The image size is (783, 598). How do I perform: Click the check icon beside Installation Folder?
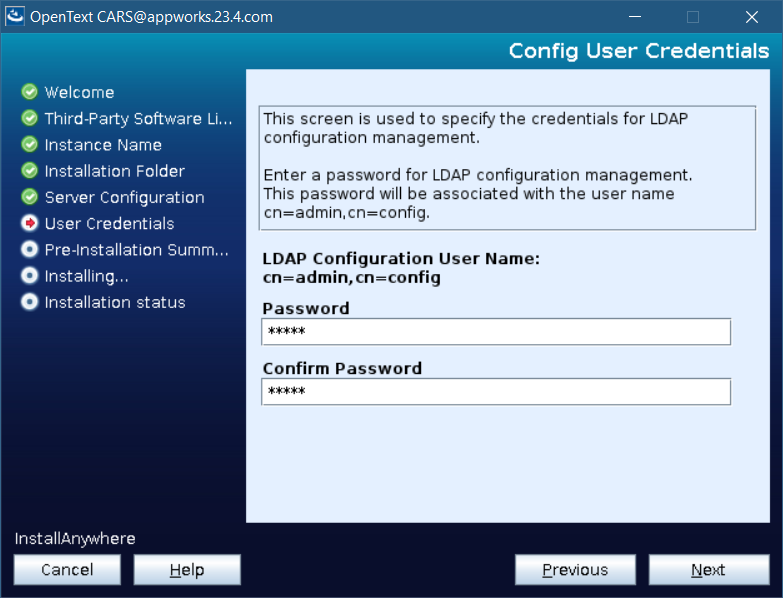[x=29, y=170]
